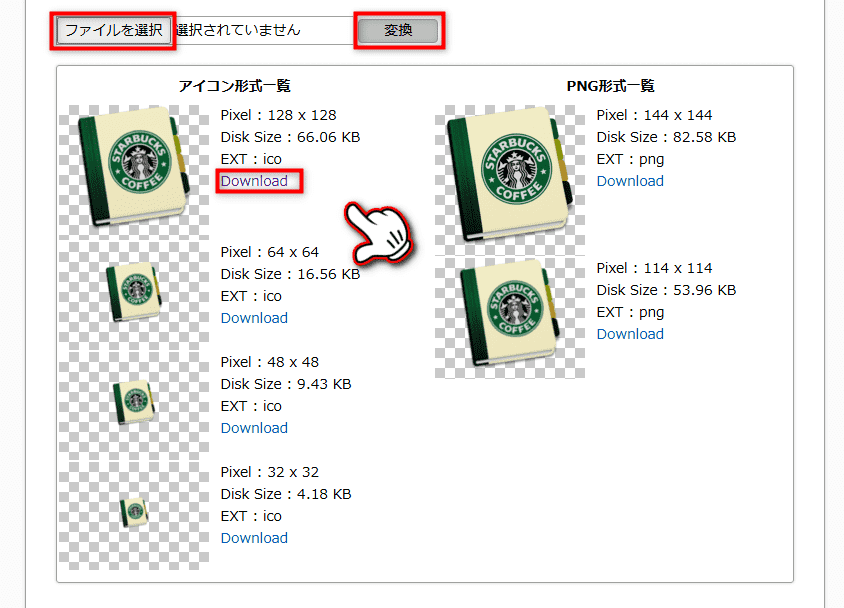This screenshot has height=608, width=844.
Task: Click the text Disk Size：53.96 KB
Action: (666, 290)
